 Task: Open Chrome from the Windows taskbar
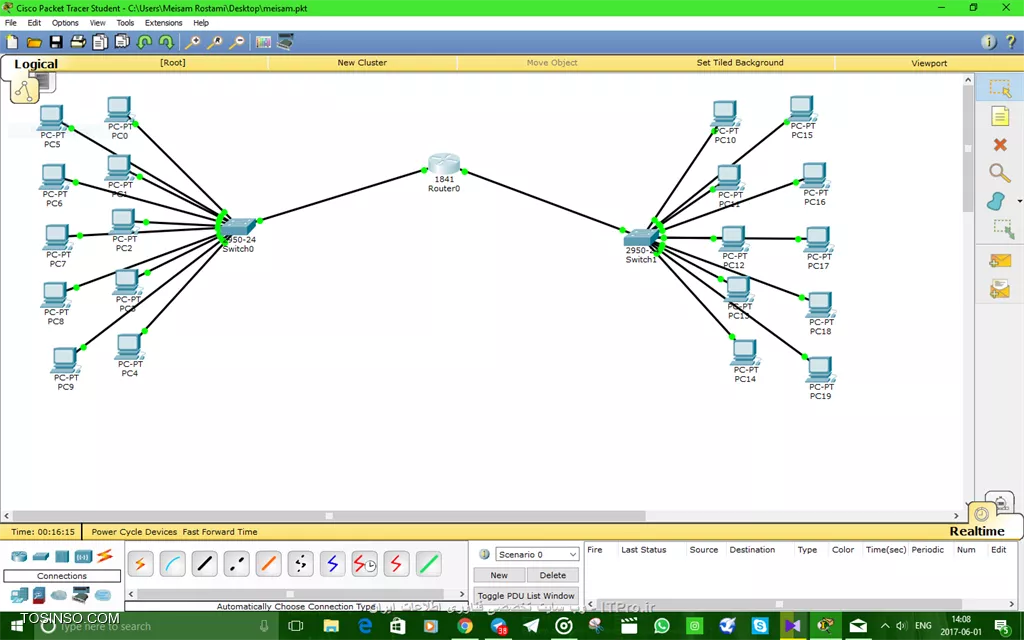coord(464,626)
